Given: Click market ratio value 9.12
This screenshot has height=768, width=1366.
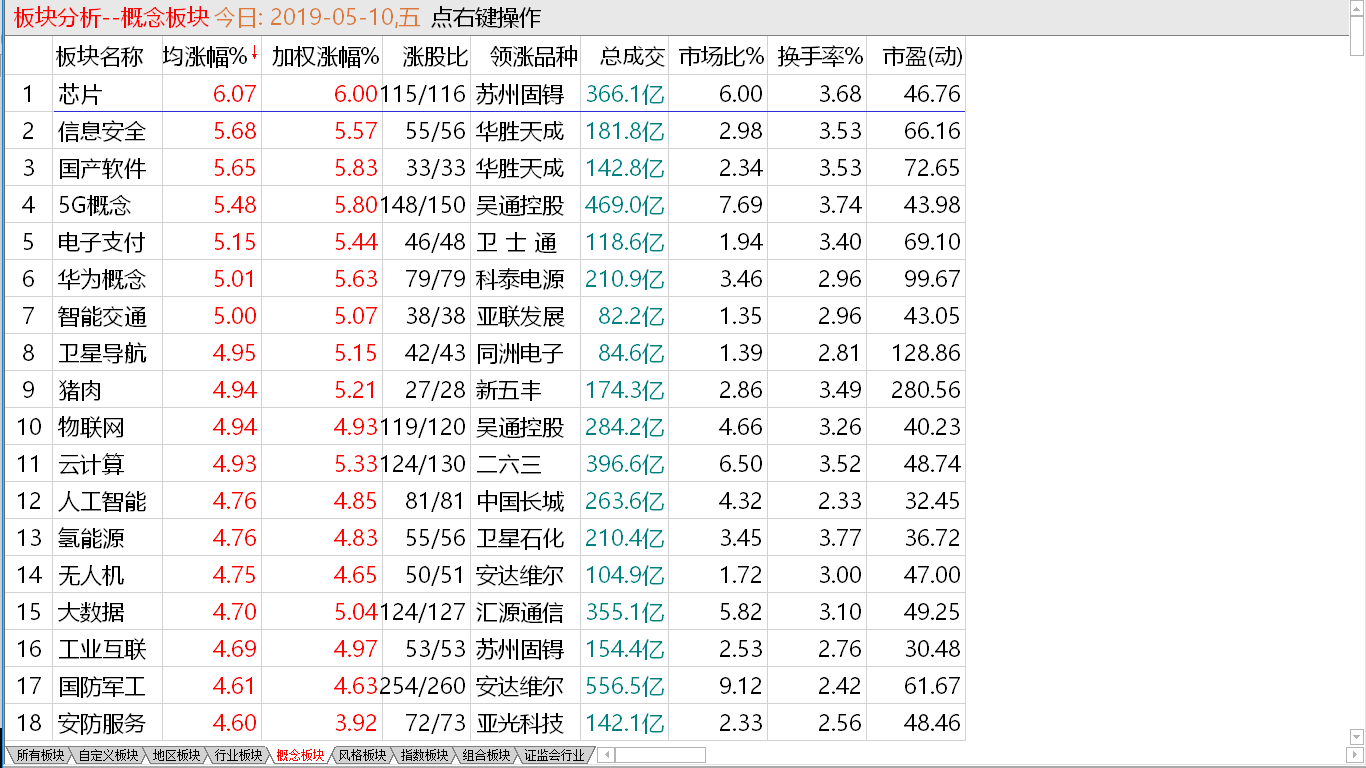Looking at the screenshot, I should pos(741,686).
